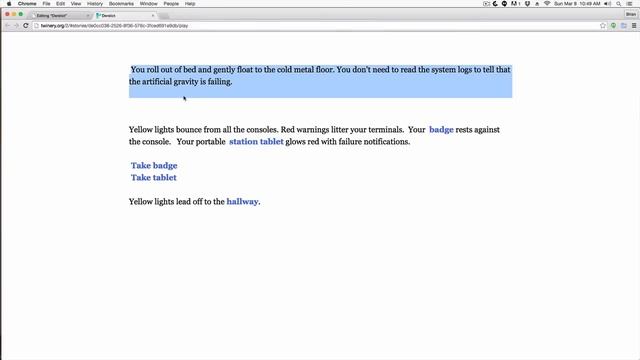
Task: Open the Chrome hamburger menu
Action: (634, 26)
